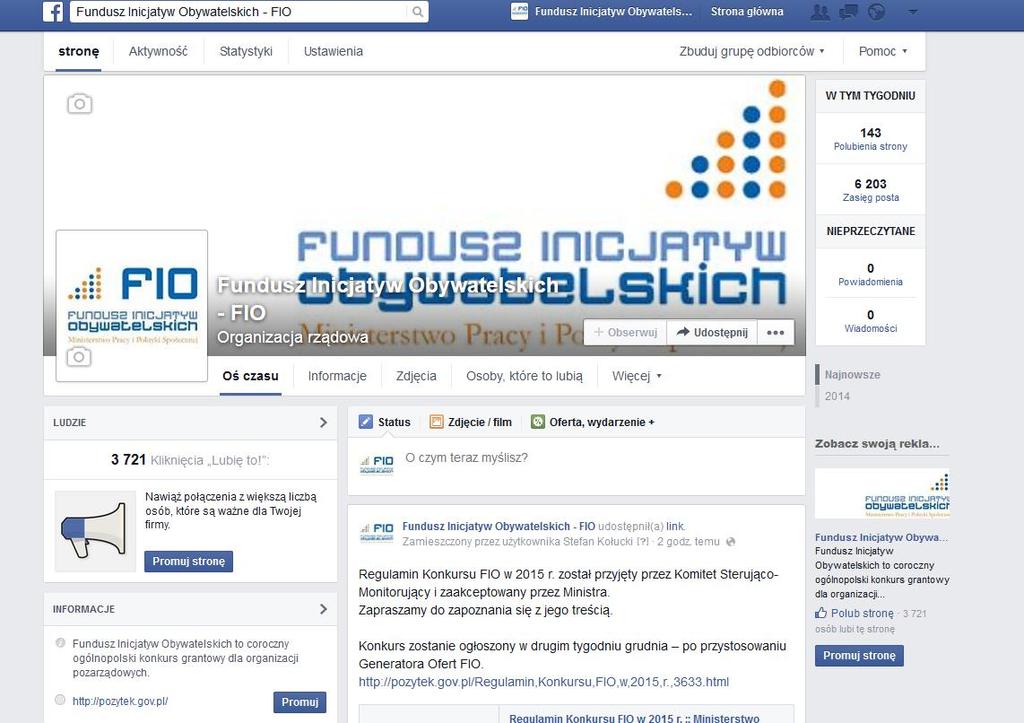The width and height of the screenshot is (1024, 723).
Task: Click info icon beside page description
Action: 60,643
